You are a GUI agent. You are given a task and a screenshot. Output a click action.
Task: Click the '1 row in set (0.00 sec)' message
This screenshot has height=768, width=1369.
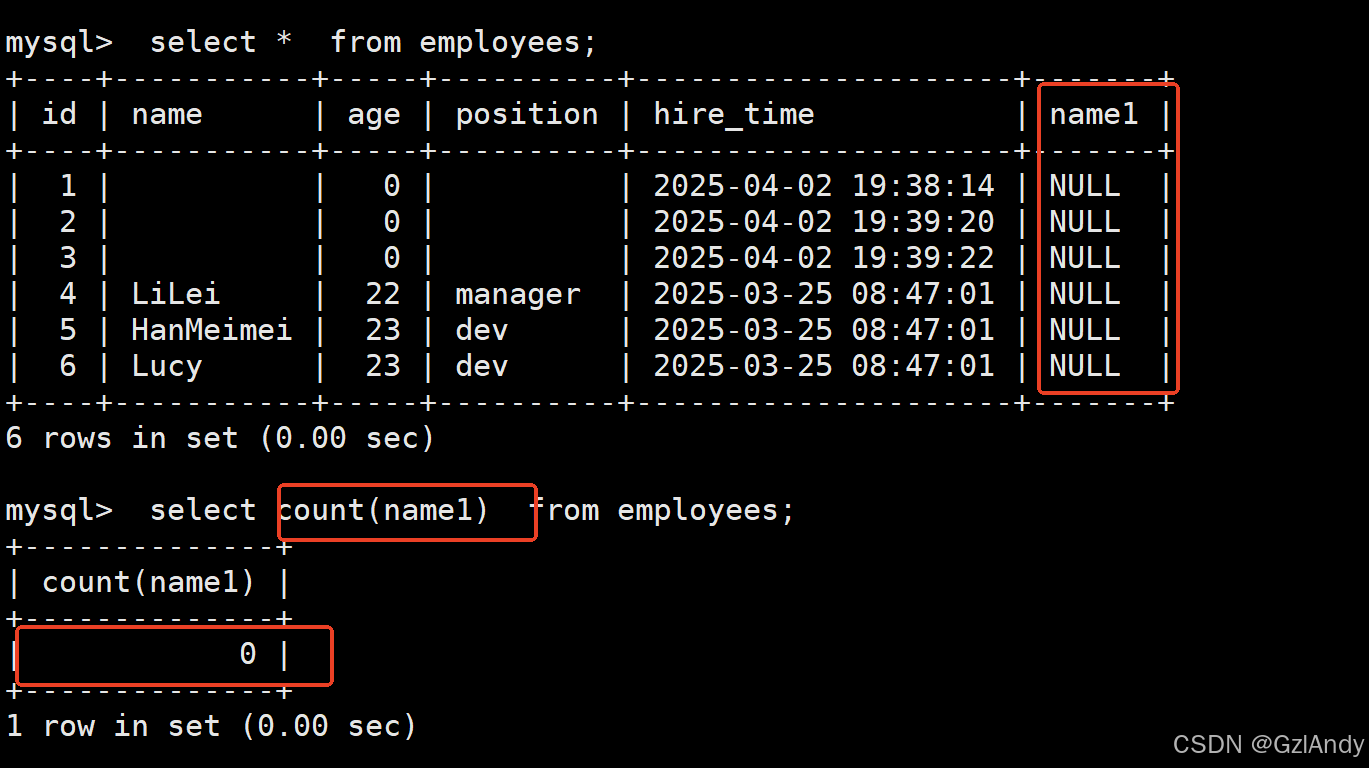211,726
